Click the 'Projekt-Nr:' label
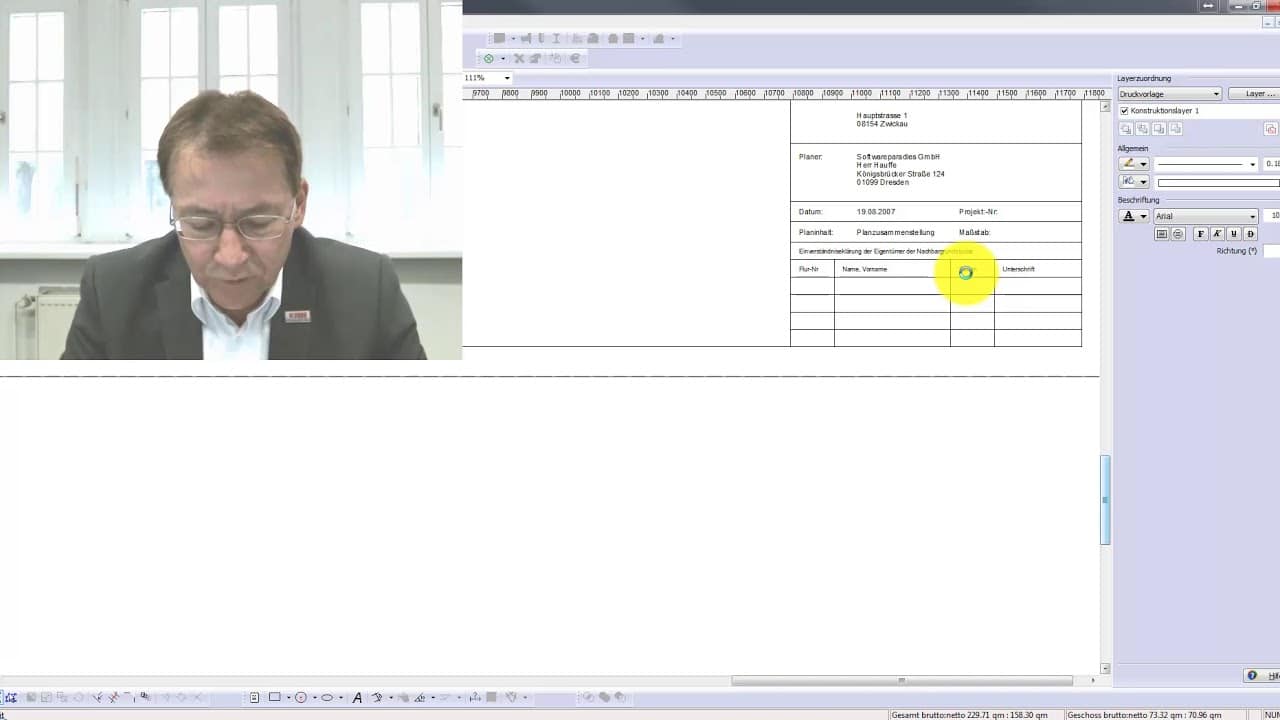The width and height of the screenshot is (1280, 720). point(978,212)
